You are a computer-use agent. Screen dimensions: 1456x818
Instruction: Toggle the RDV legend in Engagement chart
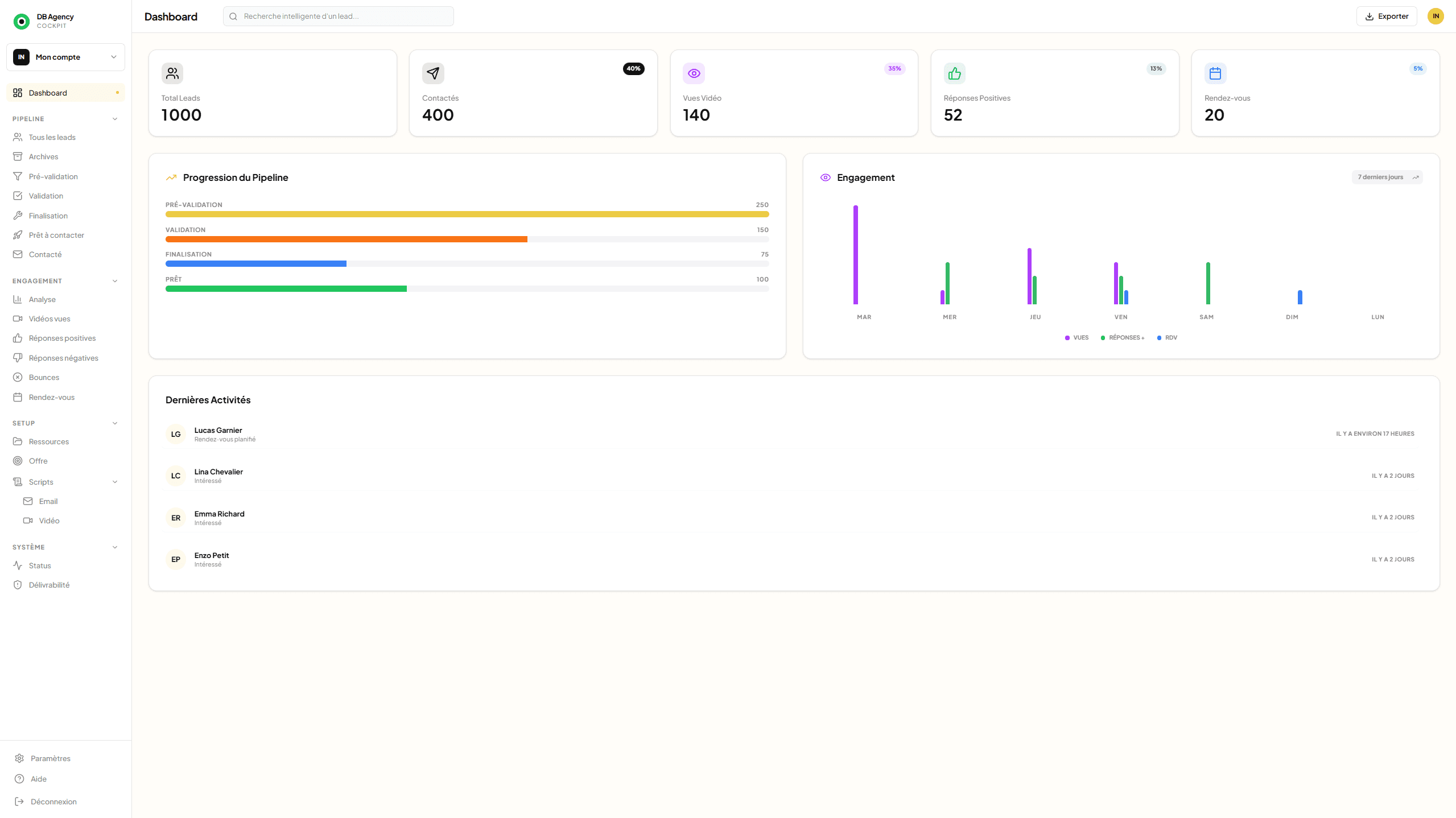[x=1168, y=337]
